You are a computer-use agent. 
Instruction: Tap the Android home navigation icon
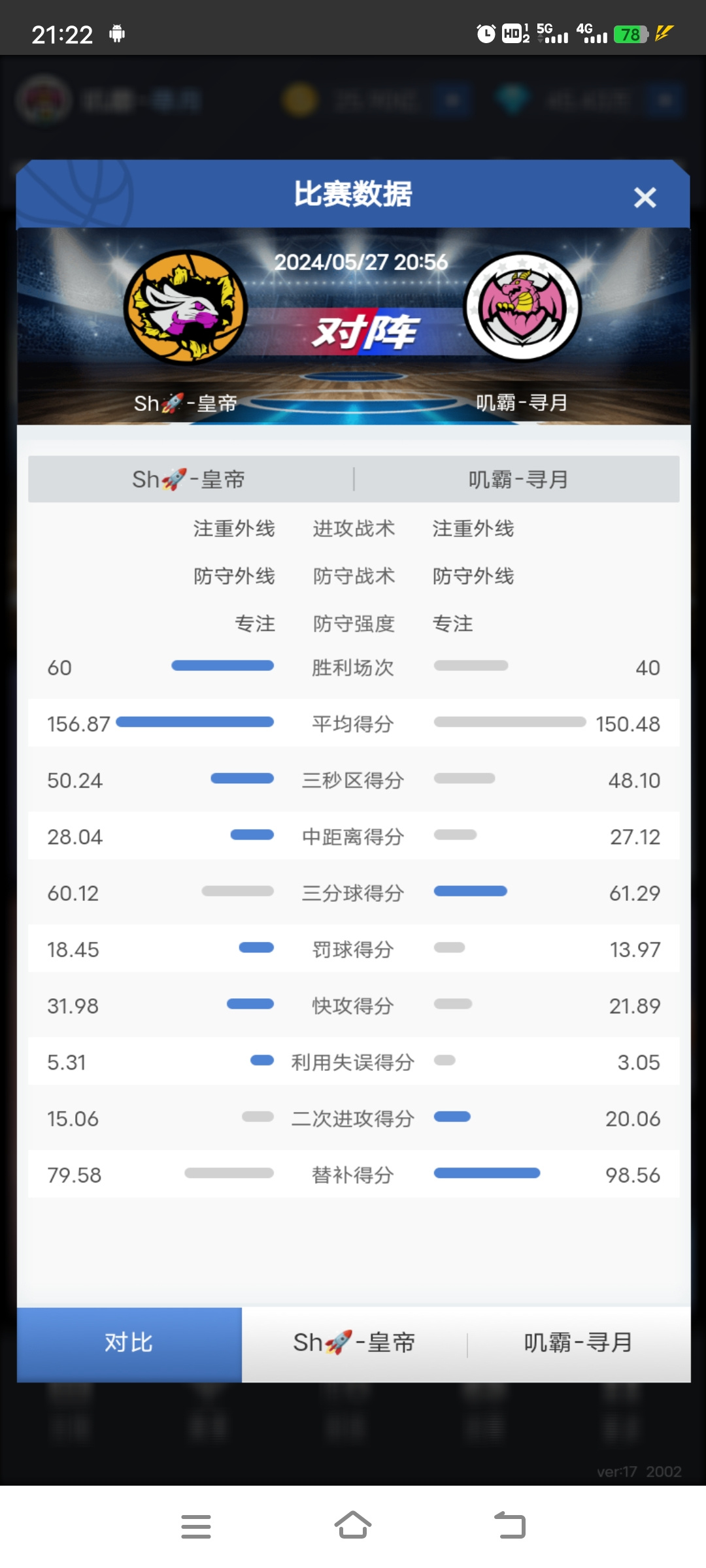click(353, 1526)
